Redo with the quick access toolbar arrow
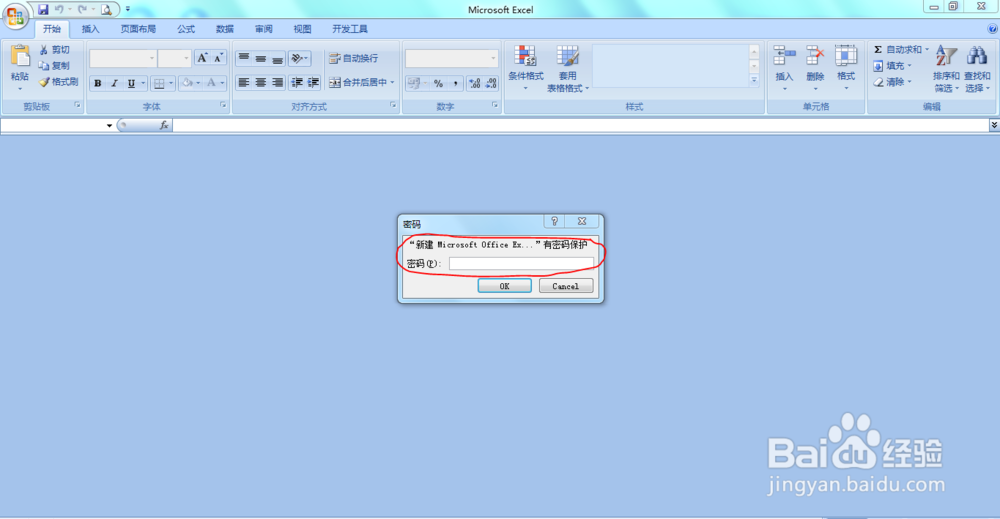 [x=82, y=10]
